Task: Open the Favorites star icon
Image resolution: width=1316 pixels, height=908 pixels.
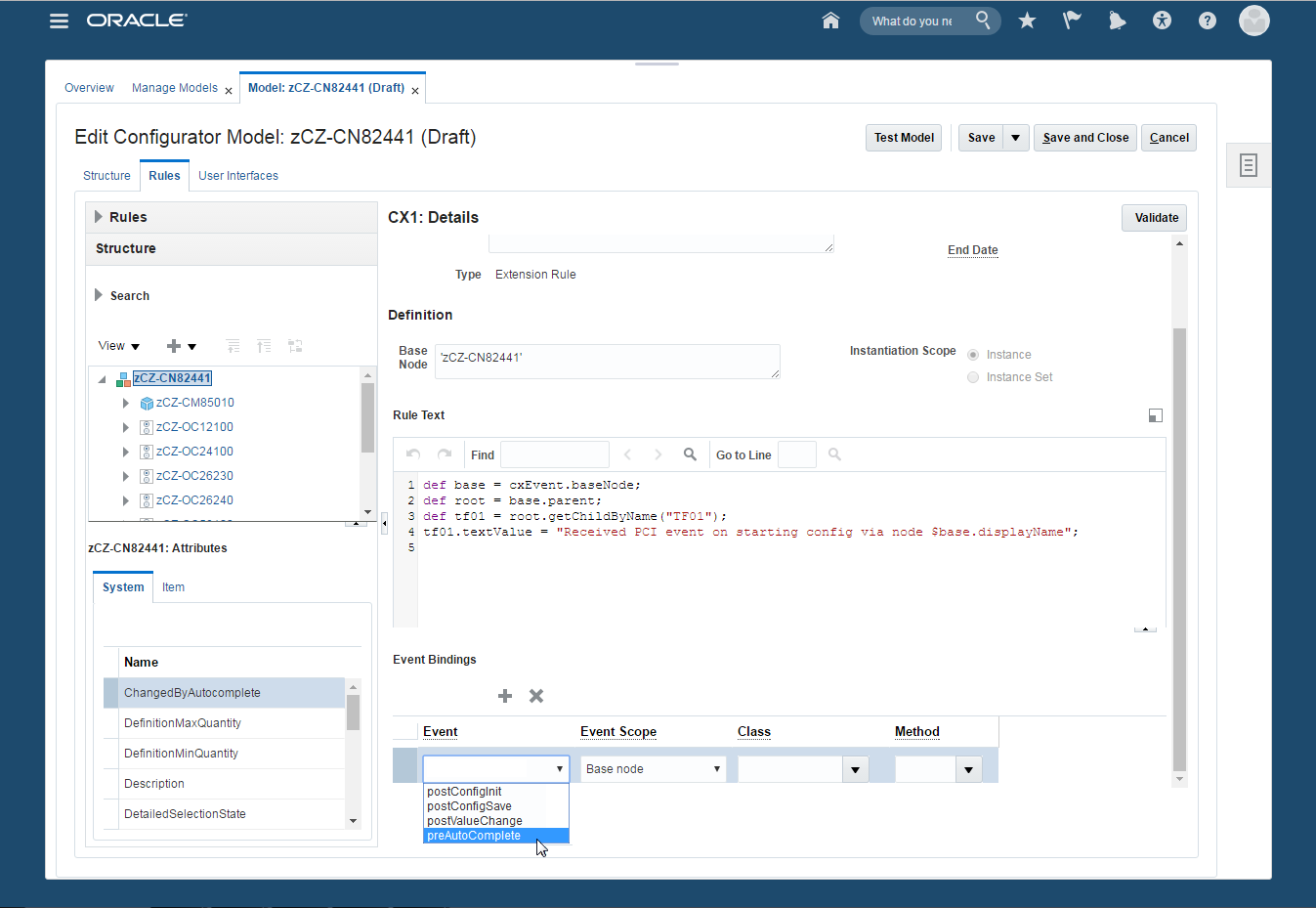Action: [1027, 21]
